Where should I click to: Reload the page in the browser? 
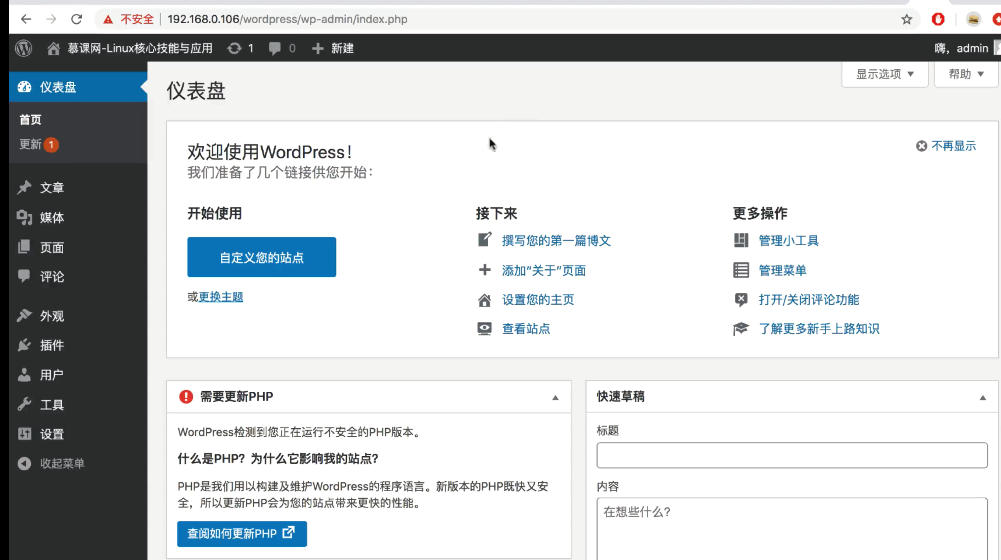[77, 19]
